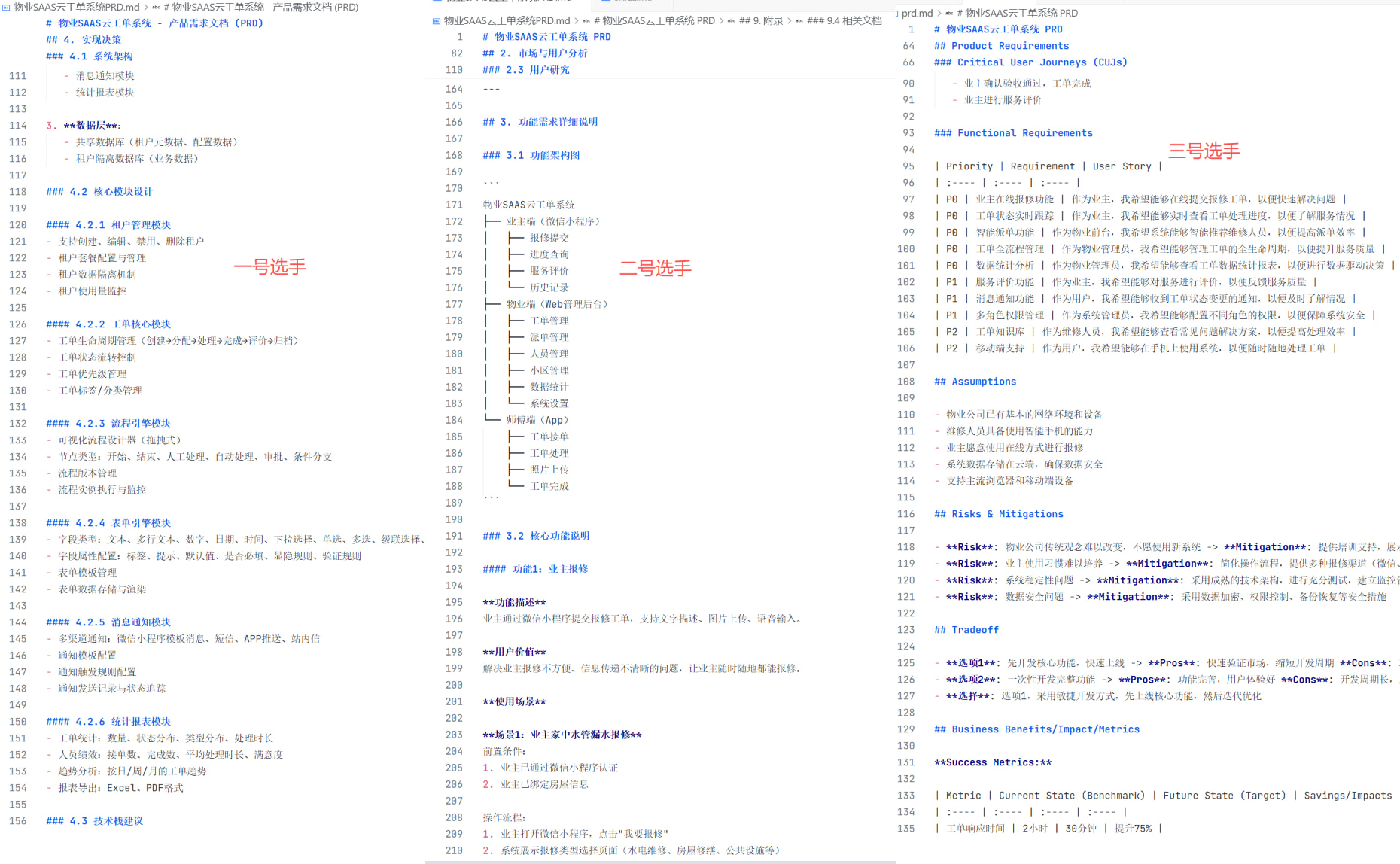Open the '### 9.4 相关文档' breadcrumb dropdown

(844, 20)
